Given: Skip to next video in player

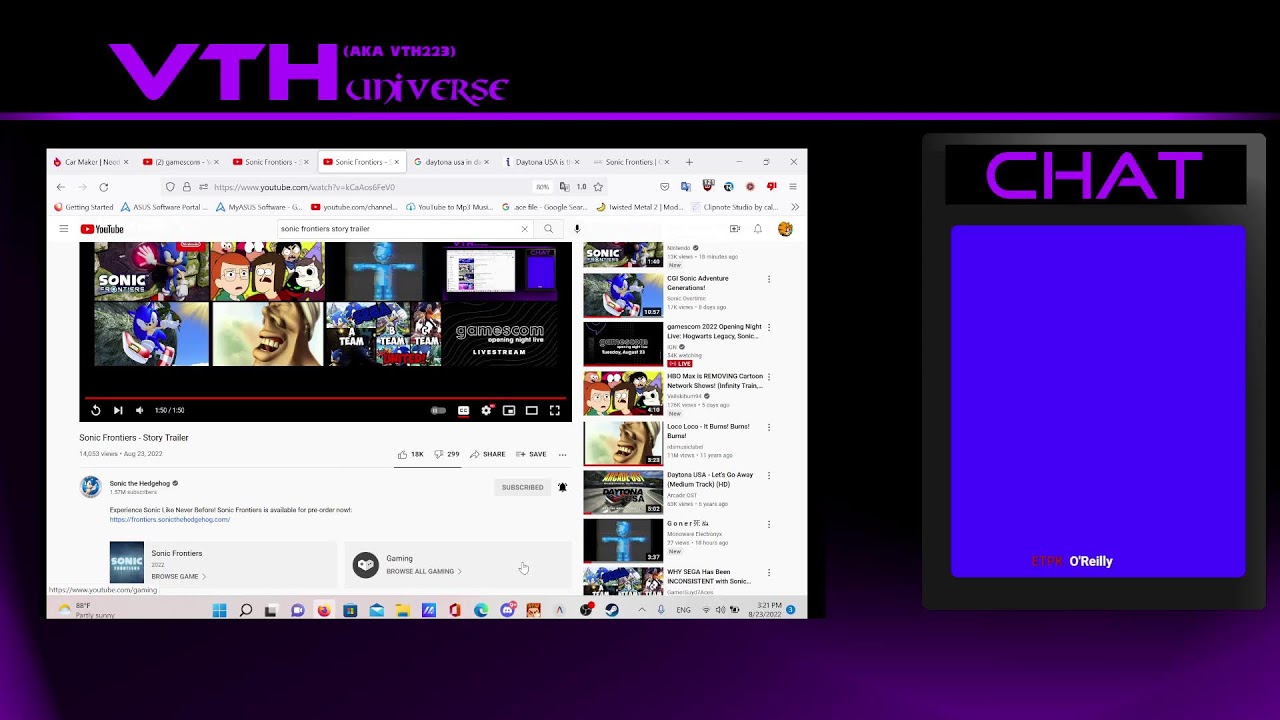Looking at the screenshot, I should pyautogui.click(x=118, y=410).
